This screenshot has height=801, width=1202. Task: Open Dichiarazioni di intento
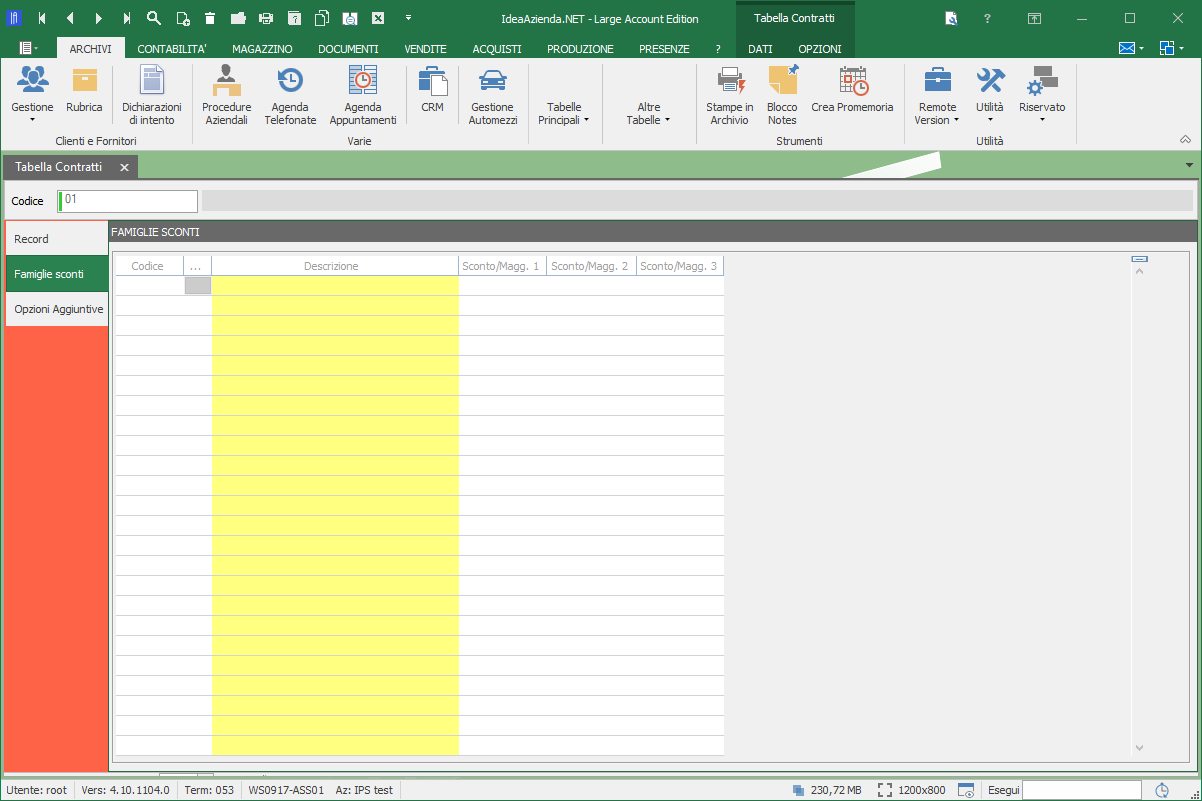[152, 95]
